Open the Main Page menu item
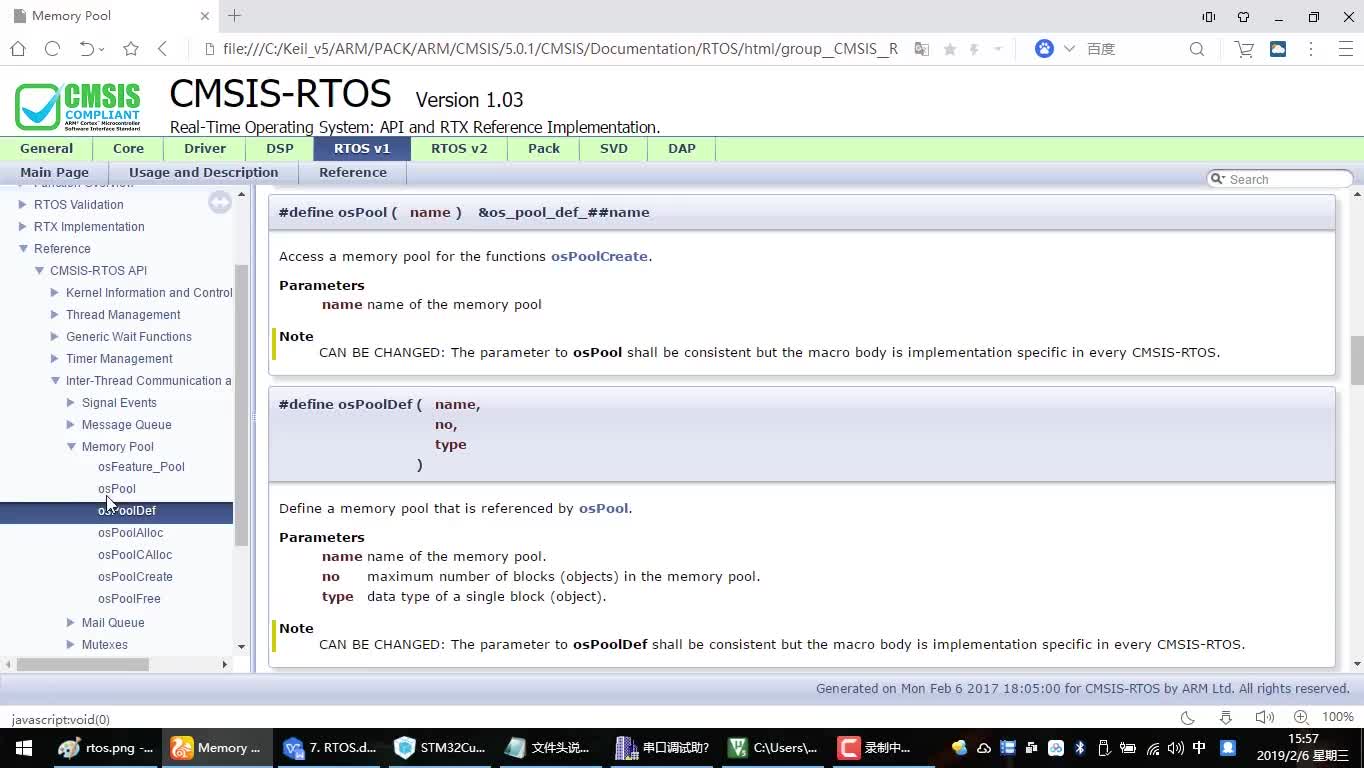 [x=55, y=172]
